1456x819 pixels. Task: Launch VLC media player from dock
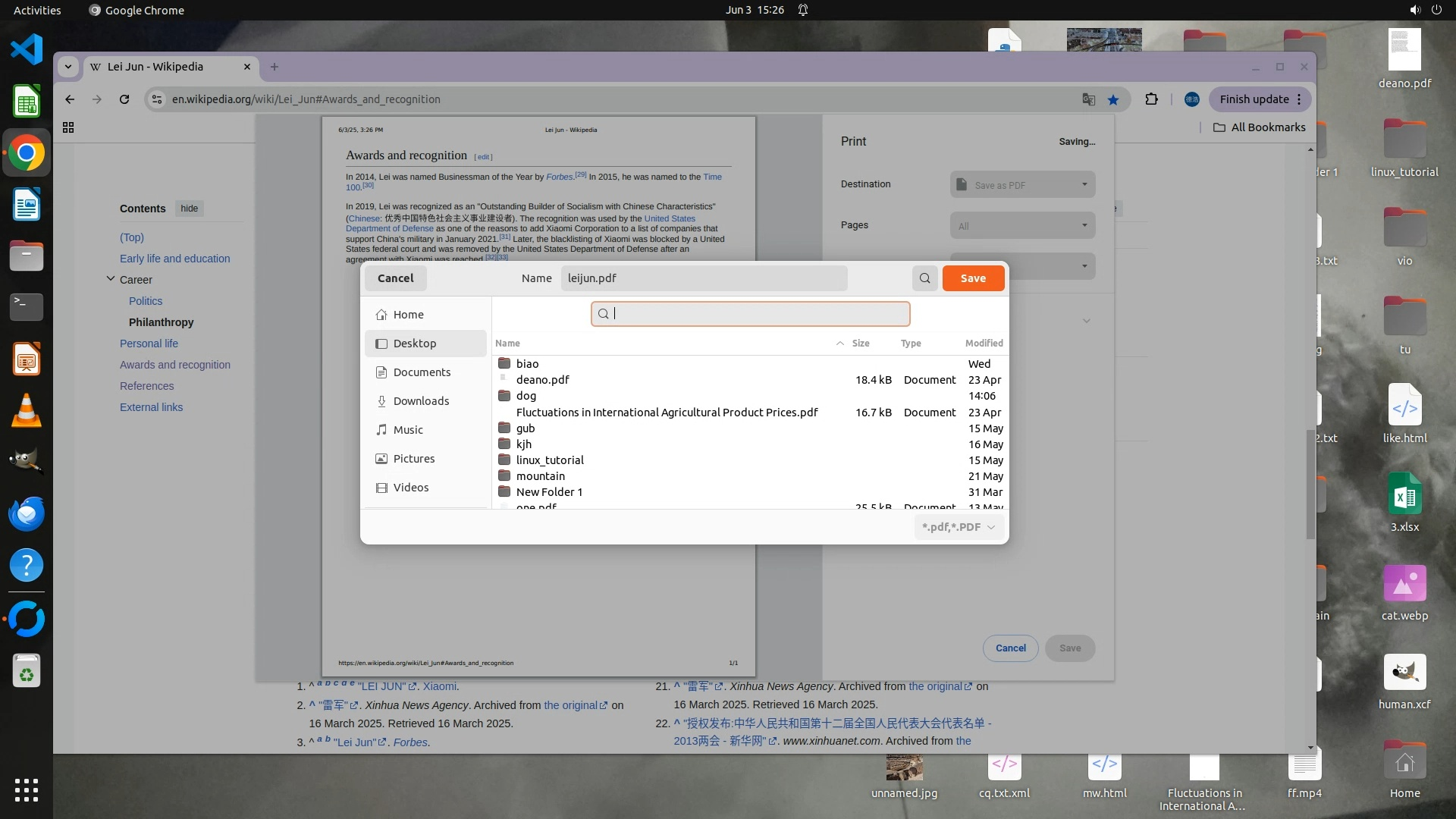point(27,410)
